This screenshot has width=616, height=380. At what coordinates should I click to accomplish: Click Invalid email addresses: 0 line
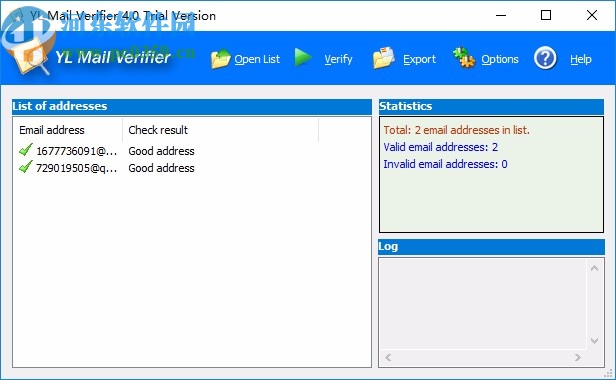[x=445, y=164]
